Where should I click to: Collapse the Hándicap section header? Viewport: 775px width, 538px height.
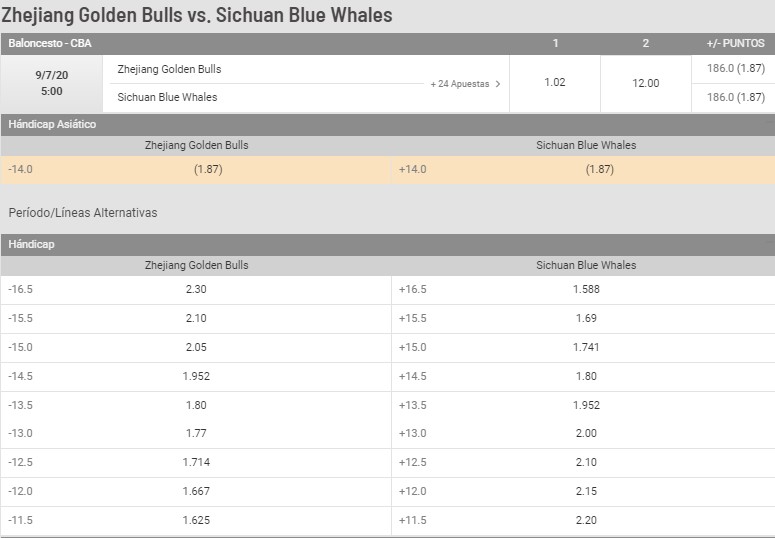click(388, 244)
